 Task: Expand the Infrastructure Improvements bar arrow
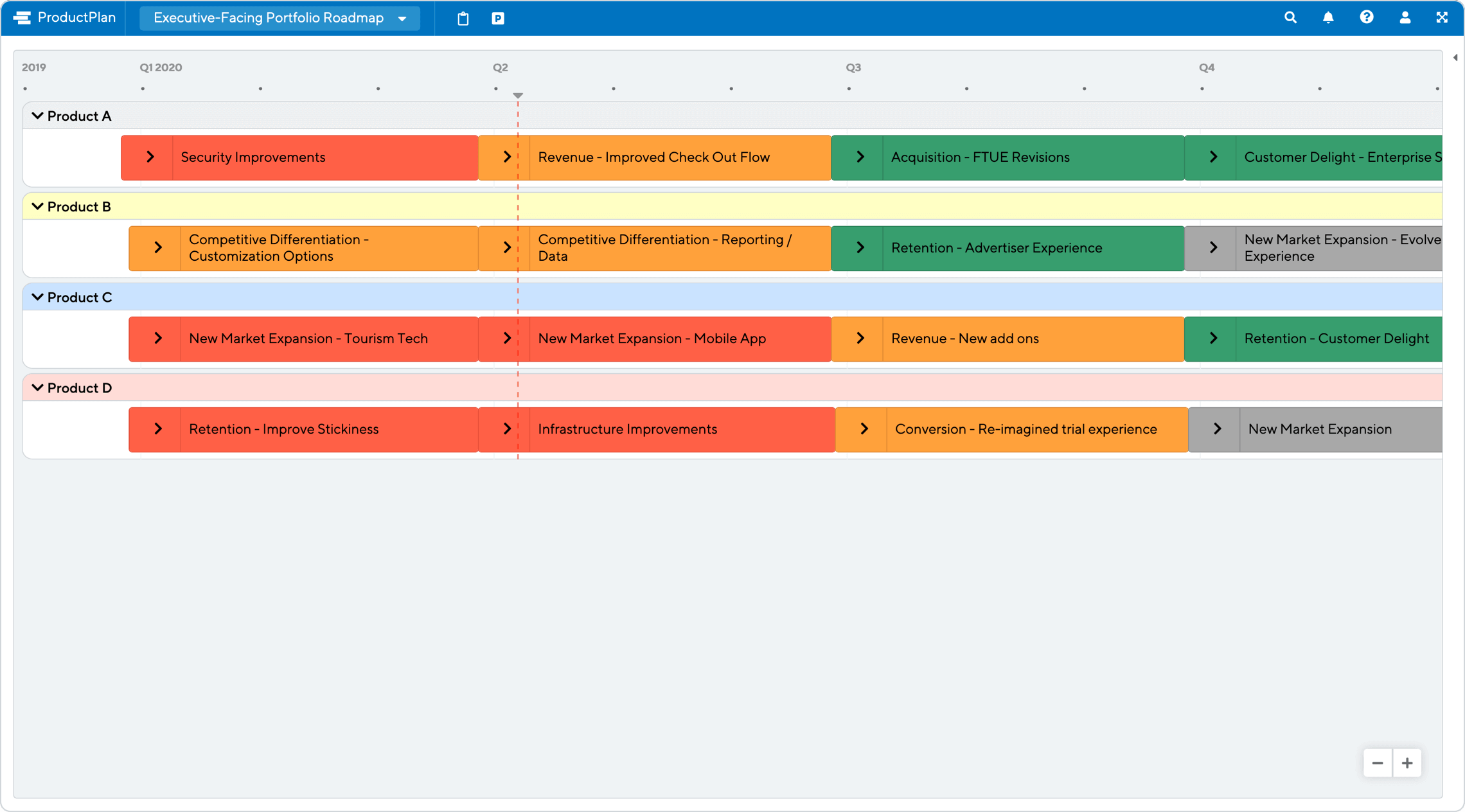506,429
